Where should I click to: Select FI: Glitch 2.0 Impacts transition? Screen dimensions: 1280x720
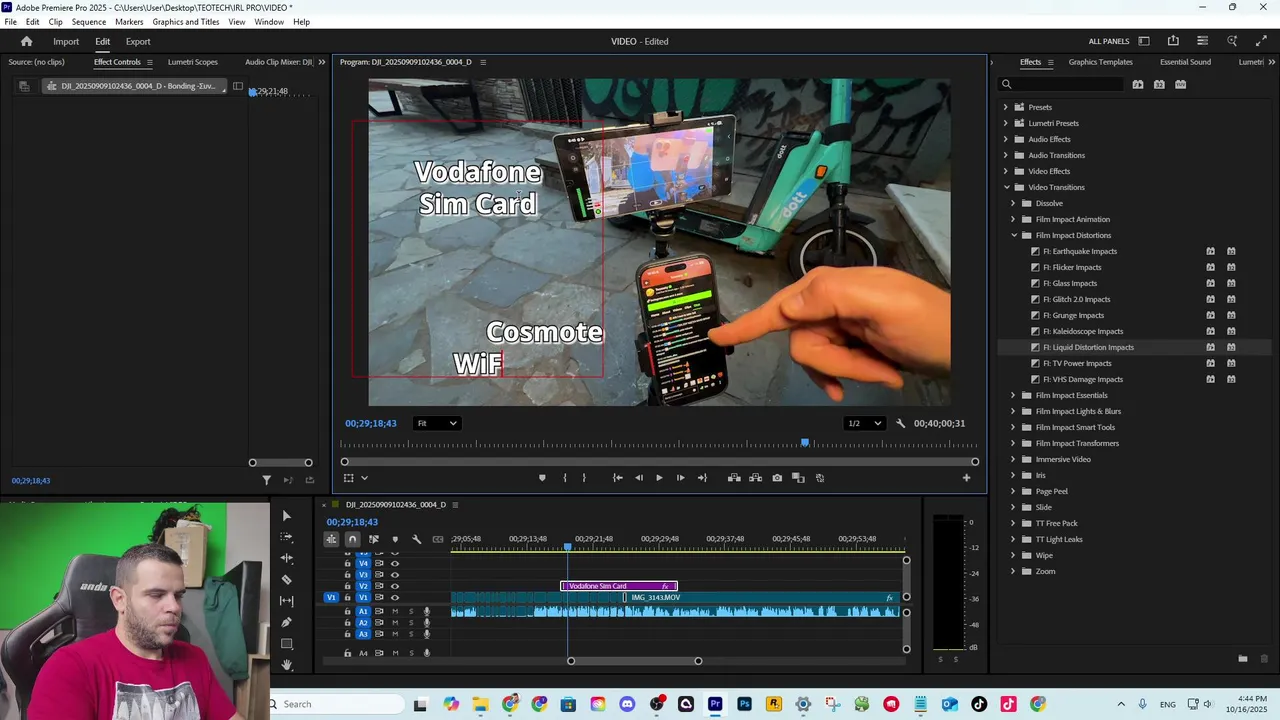click(x=1076, y=299)
